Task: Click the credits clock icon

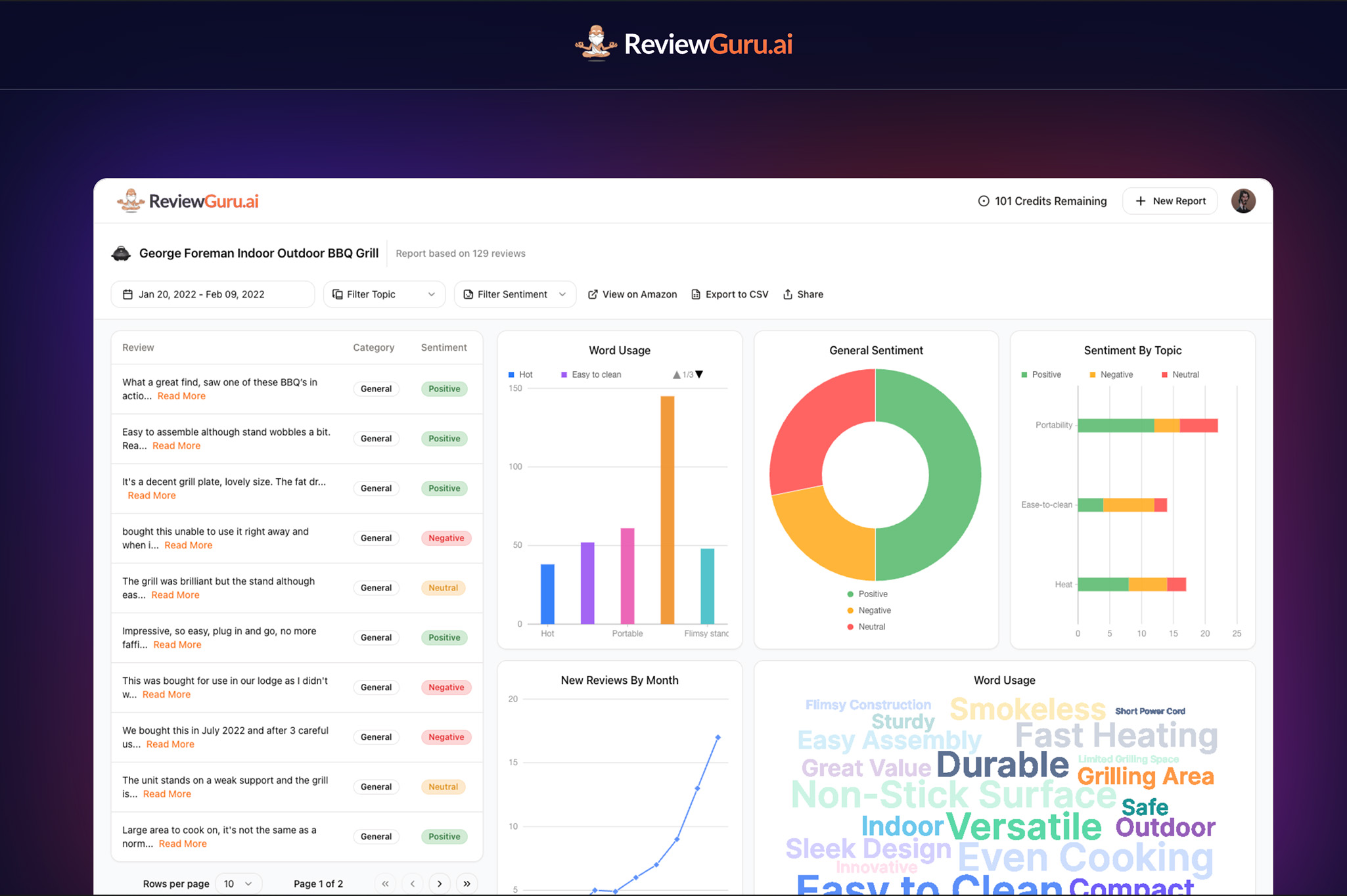Action: click(984, 201)
